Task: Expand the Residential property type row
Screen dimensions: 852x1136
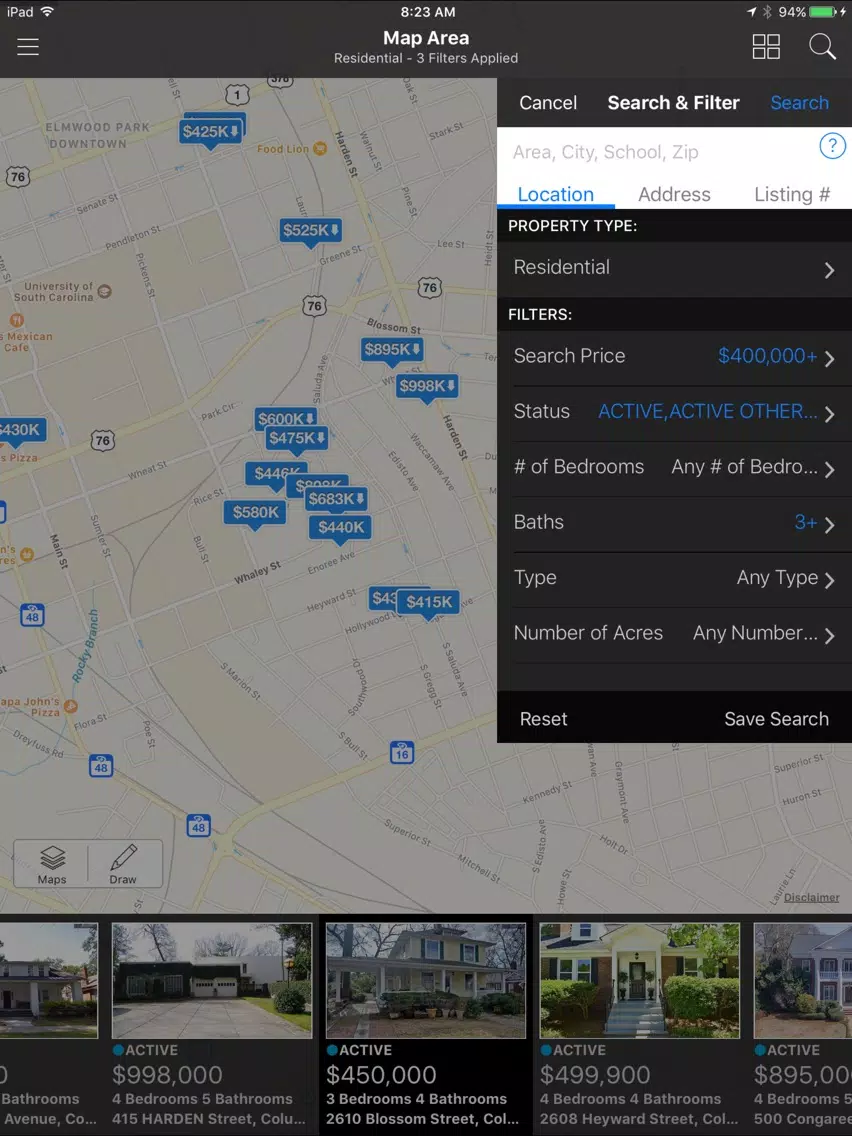Action: [x=674, y=269]
